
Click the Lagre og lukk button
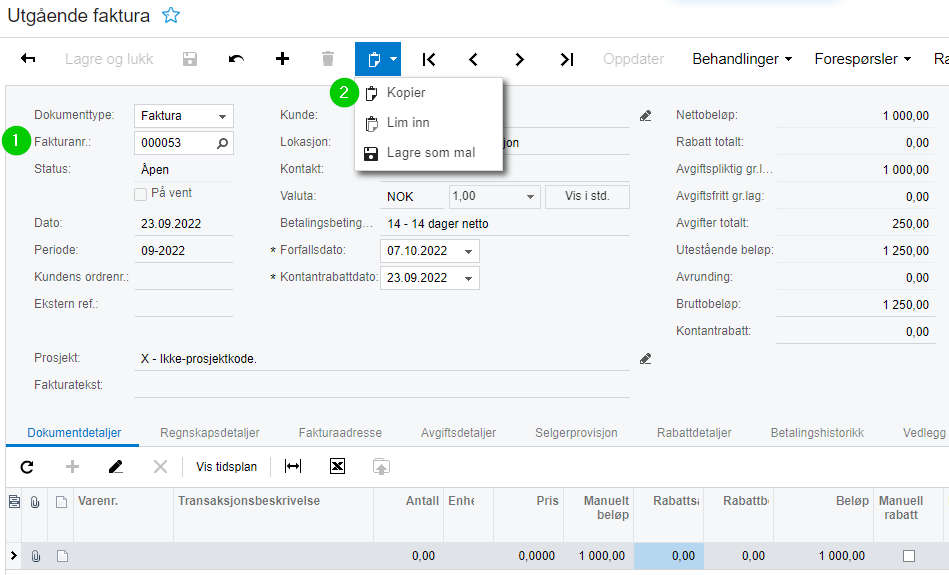pyautogui.click(x=109, y=59)
